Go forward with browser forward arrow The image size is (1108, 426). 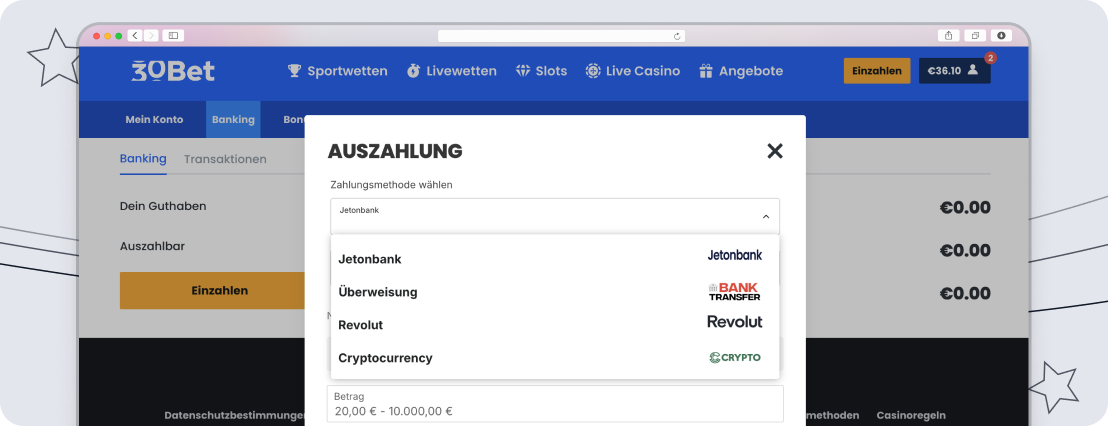(x=151, y=35)
